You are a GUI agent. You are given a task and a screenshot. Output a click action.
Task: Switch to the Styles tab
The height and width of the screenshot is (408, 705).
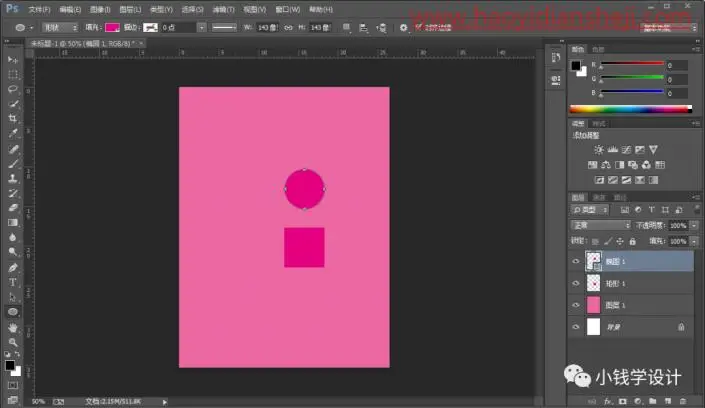599,124
